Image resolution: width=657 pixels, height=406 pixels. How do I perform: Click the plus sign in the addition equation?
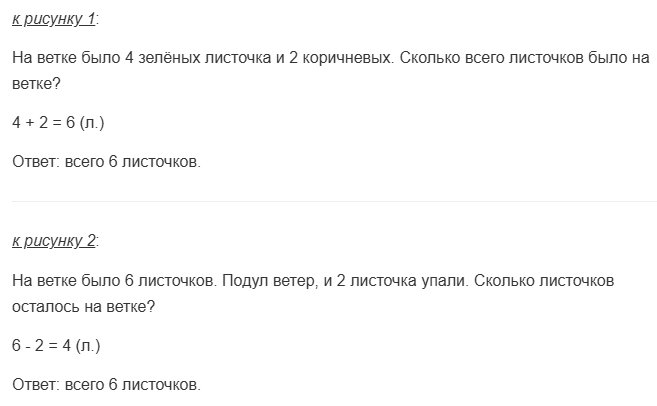click(x=33, y=122)
